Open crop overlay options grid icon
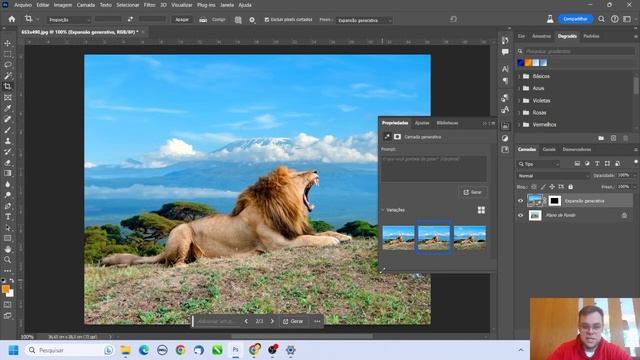640x360 pixels. (238, 20)
